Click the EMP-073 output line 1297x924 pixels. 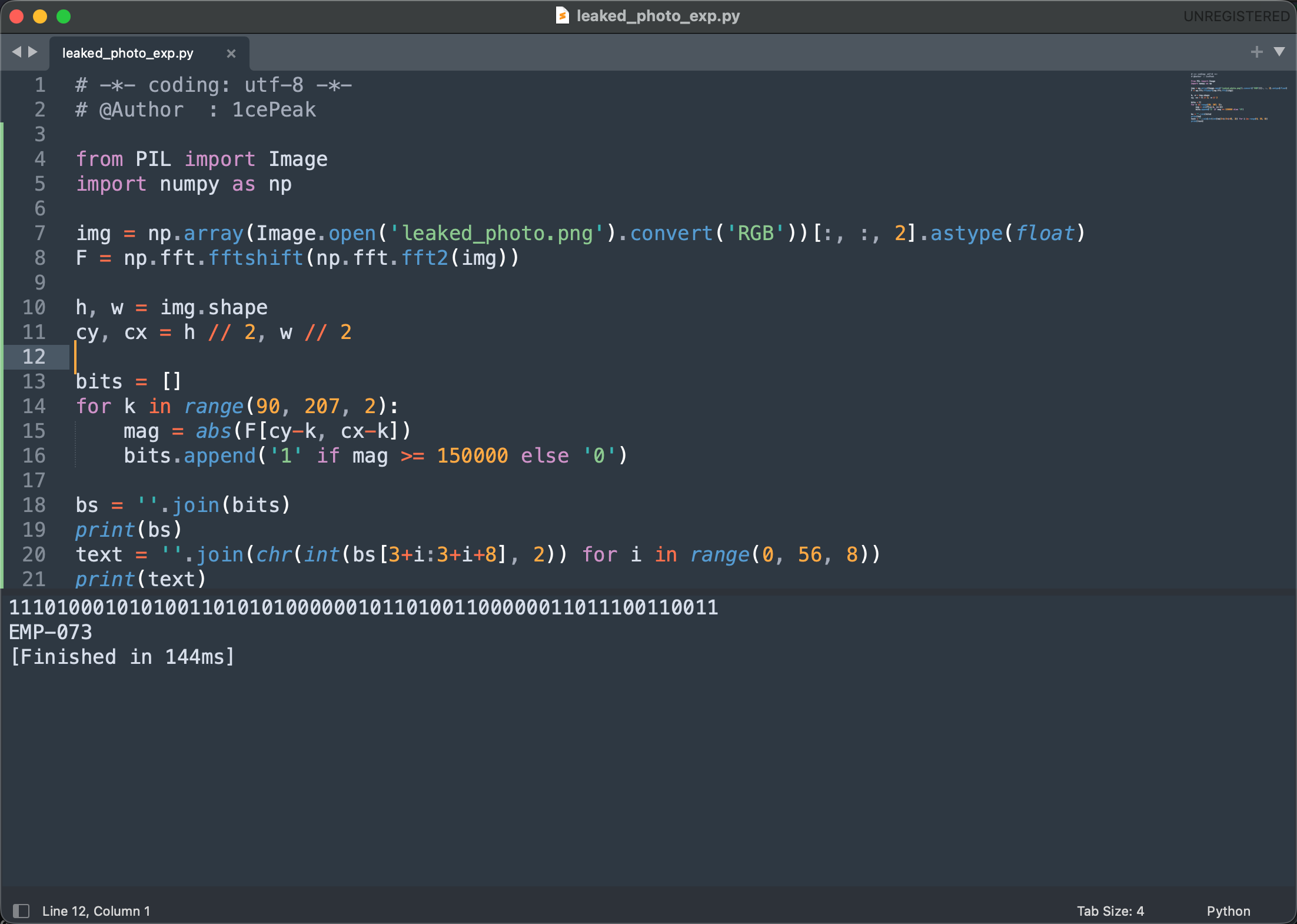coord(51,632)
